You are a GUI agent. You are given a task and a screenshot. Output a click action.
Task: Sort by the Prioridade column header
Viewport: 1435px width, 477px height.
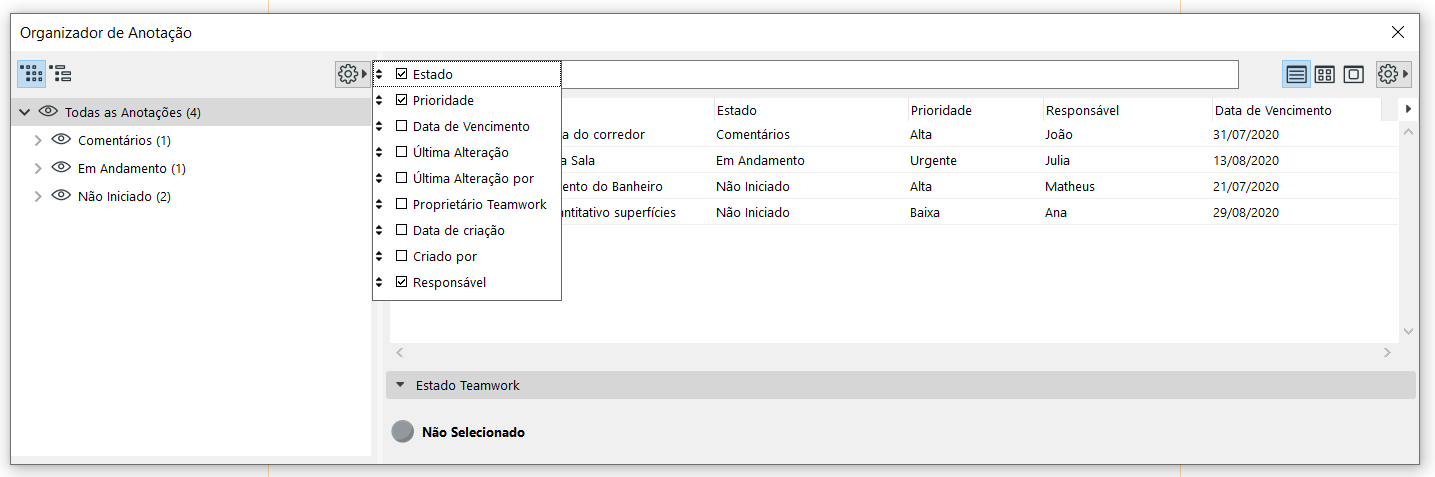(x=941, y=110)
